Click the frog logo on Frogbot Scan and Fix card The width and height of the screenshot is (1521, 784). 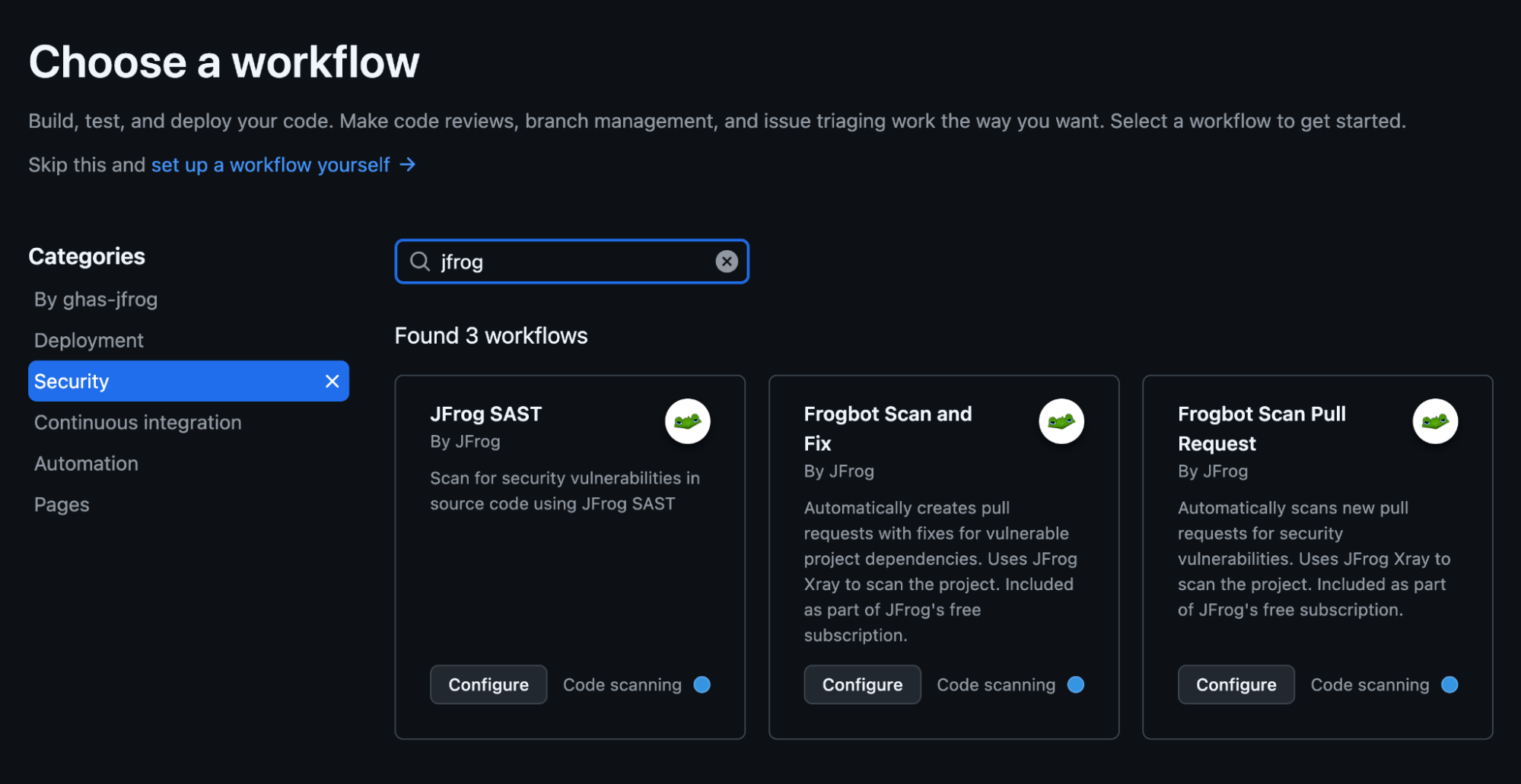(x=1061, y=421)
